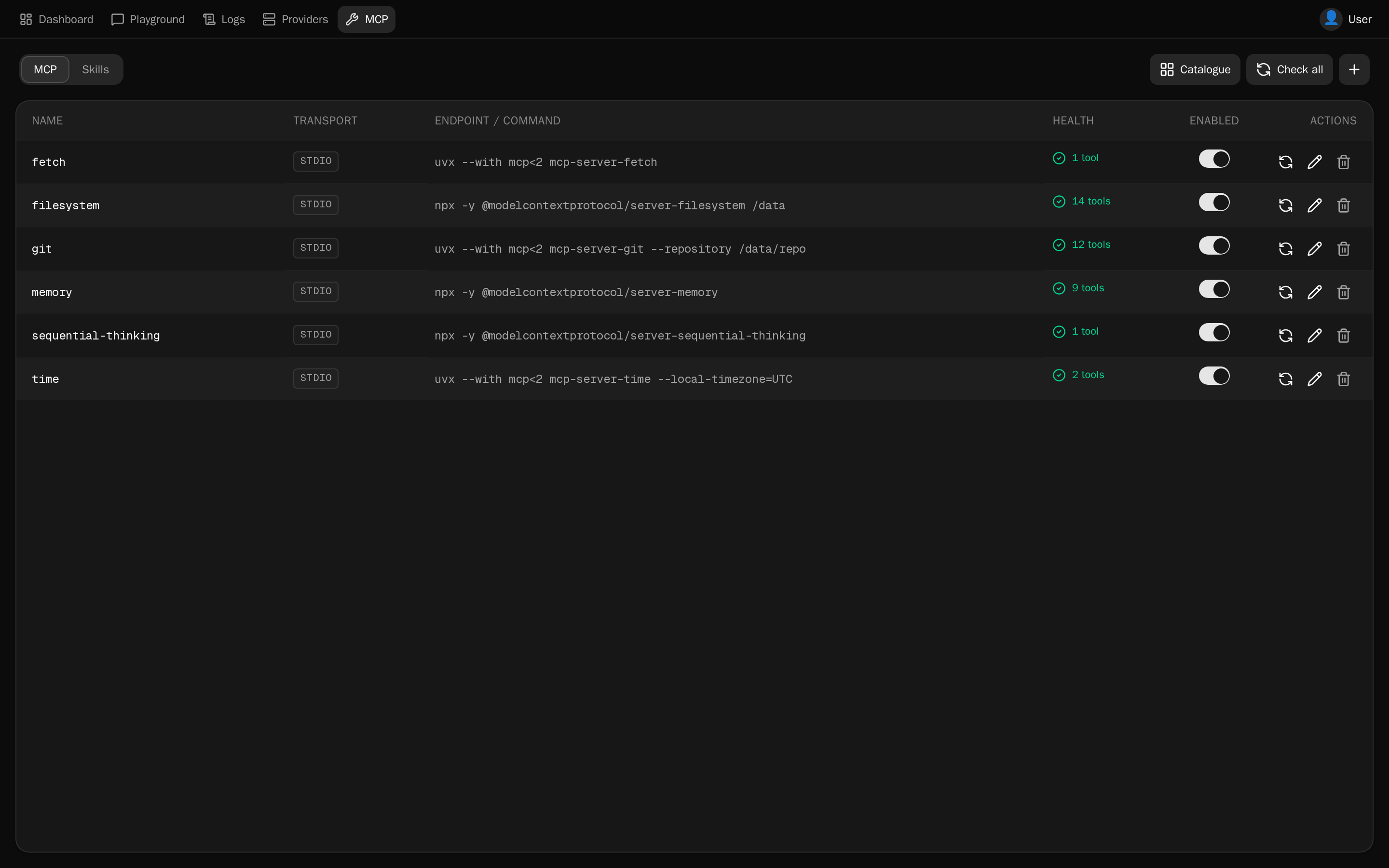1389x868 pixels.
Task: Click the ENDPOINT / COMMAND column header
Action: point(497,121)
